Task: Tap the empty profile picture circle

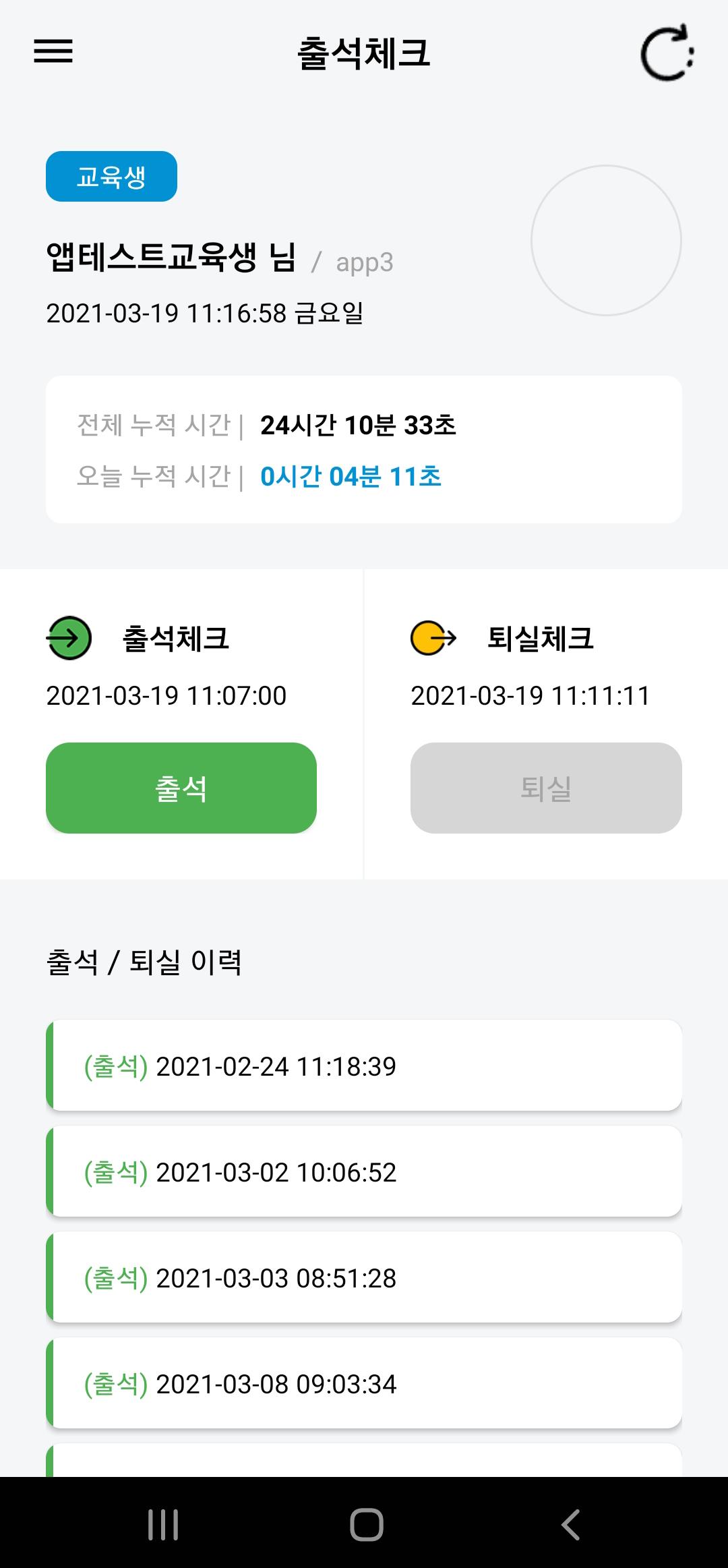Action: (606, 240)
